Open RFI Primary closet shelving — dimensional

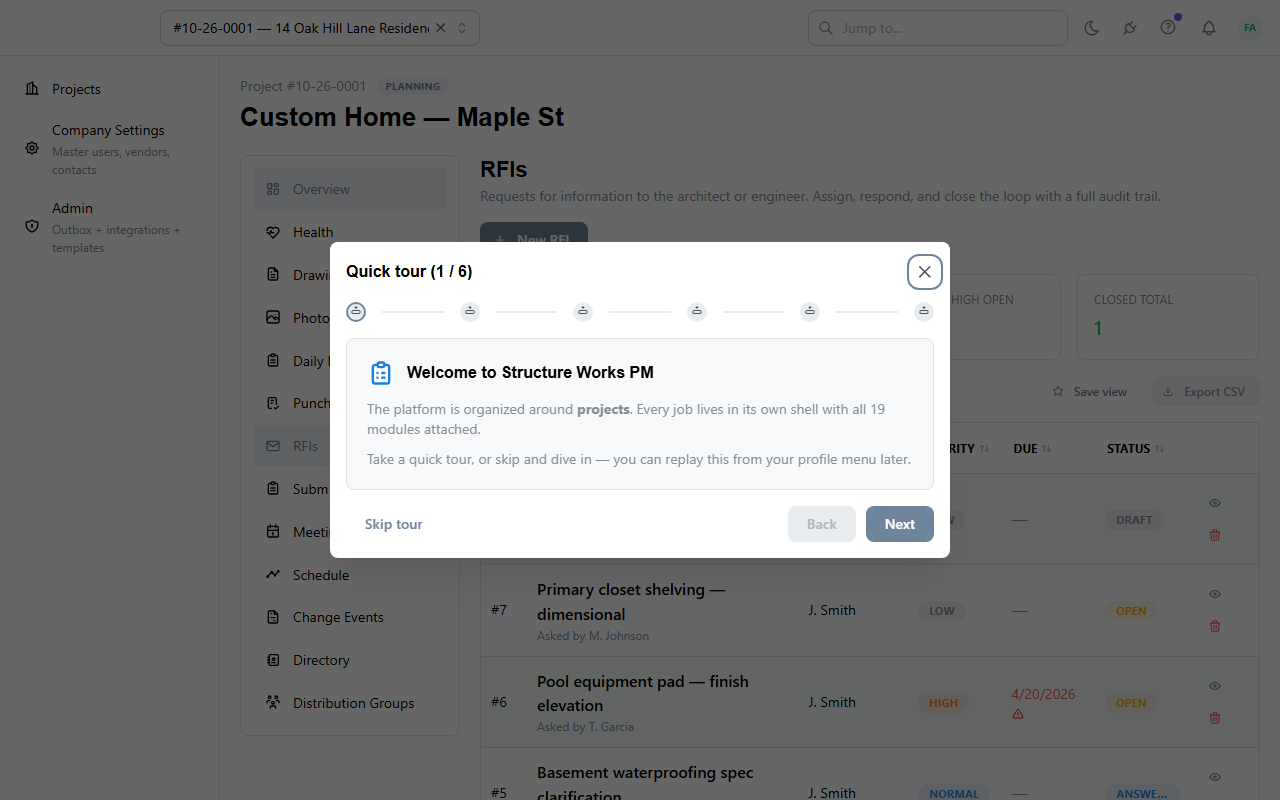[x=631, y=602]
